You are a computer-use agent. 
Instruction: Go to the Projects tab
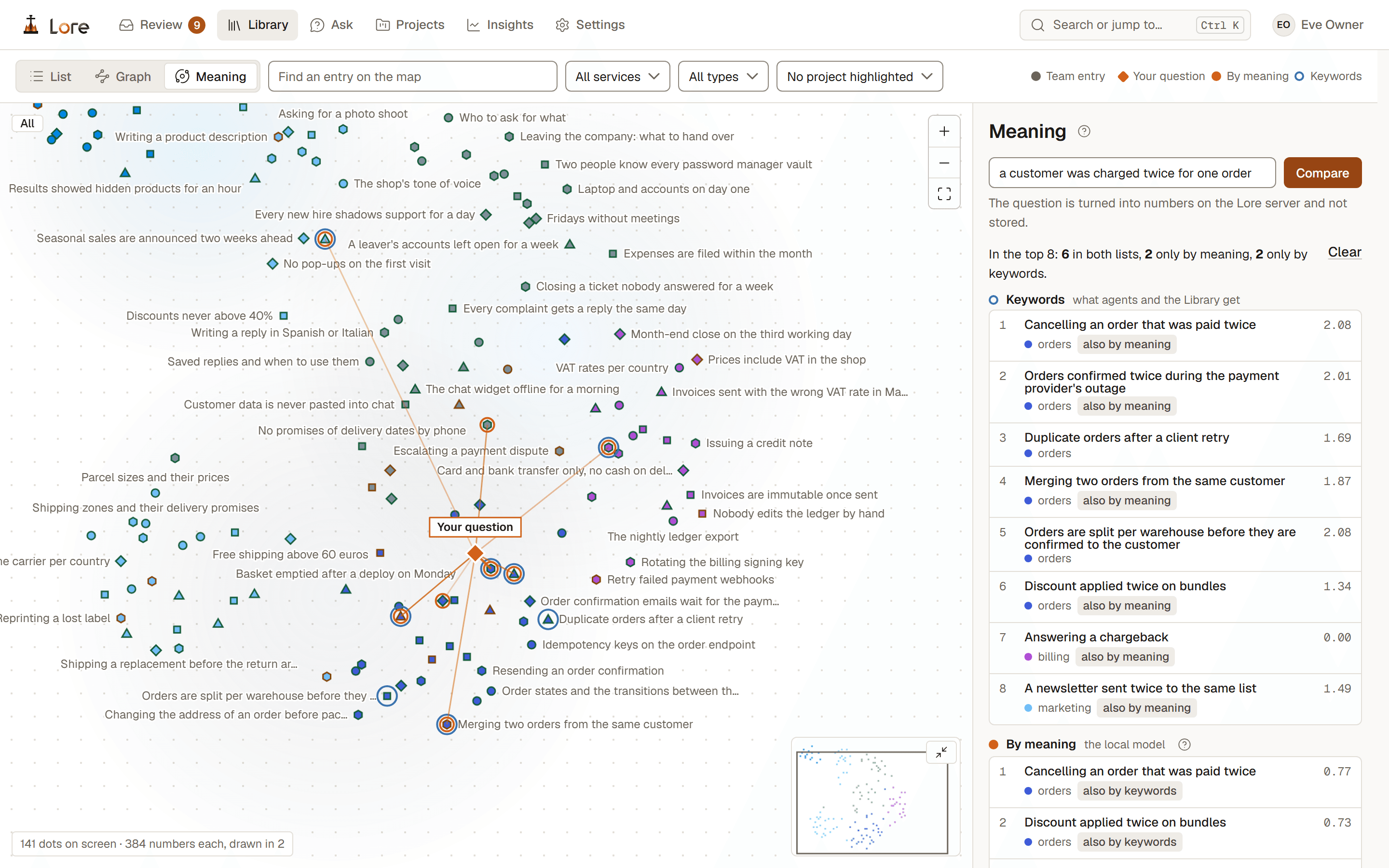tap(410, 25)
